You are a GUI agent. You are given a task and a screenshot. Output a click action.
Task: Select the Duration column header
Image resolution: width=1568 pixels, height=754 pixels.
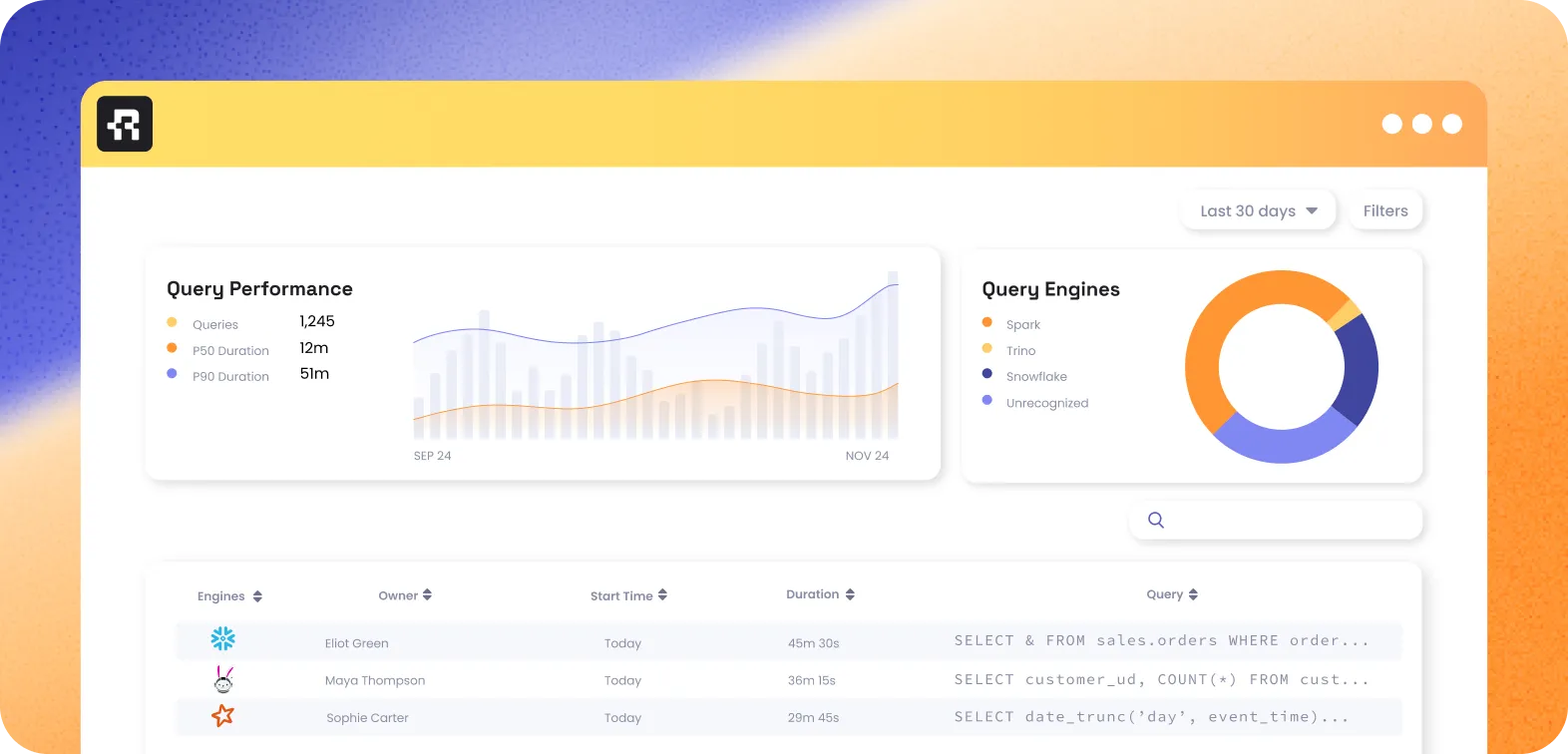coord(813,594)
